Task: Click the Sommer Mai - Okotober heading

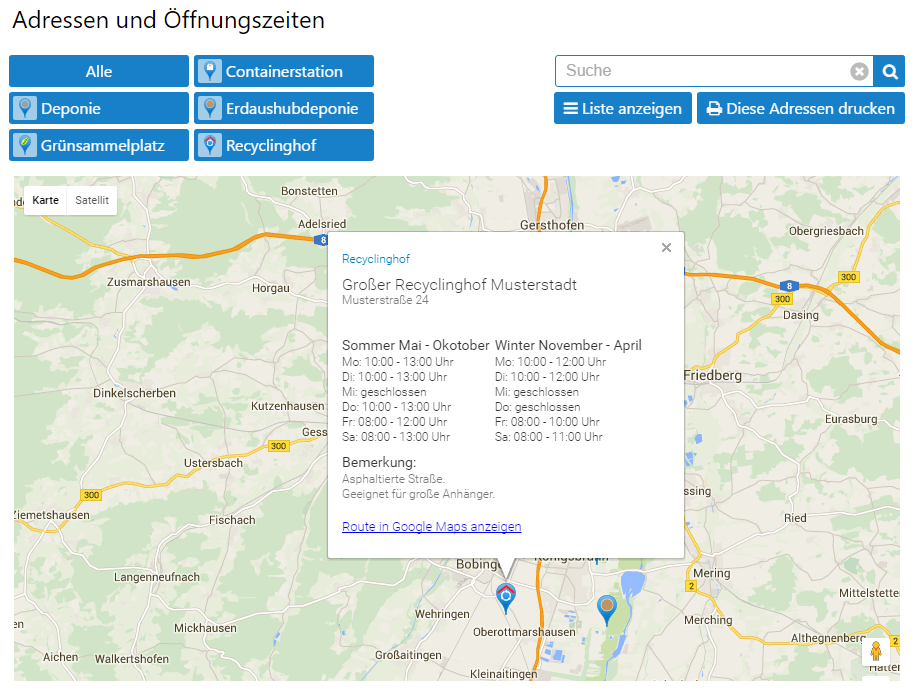Action: pos(415,345)
